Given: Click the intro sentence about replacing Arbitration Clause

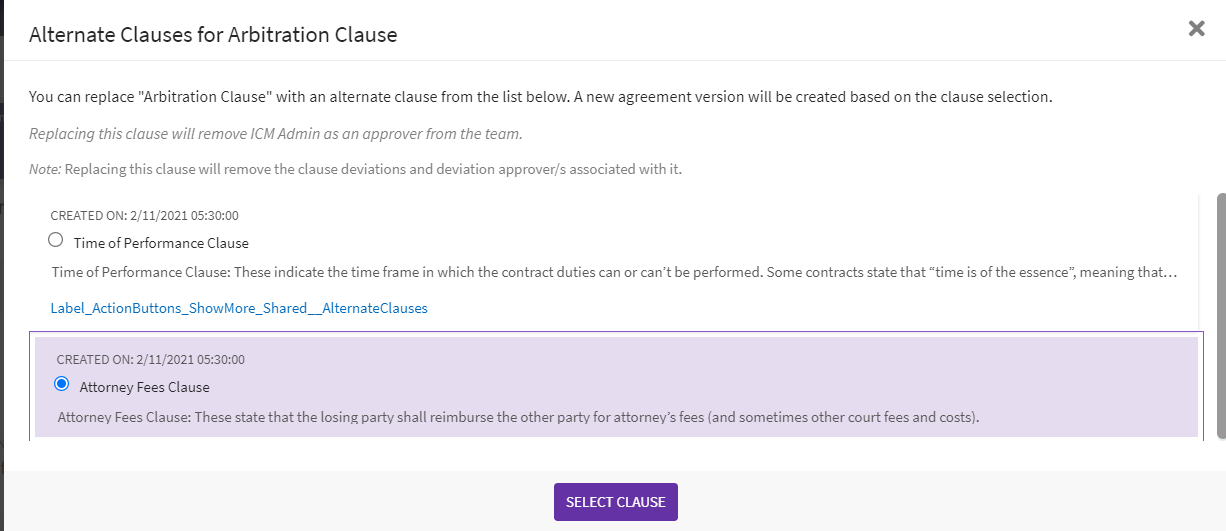Looking at the screenshot, I should coord(540,98).
